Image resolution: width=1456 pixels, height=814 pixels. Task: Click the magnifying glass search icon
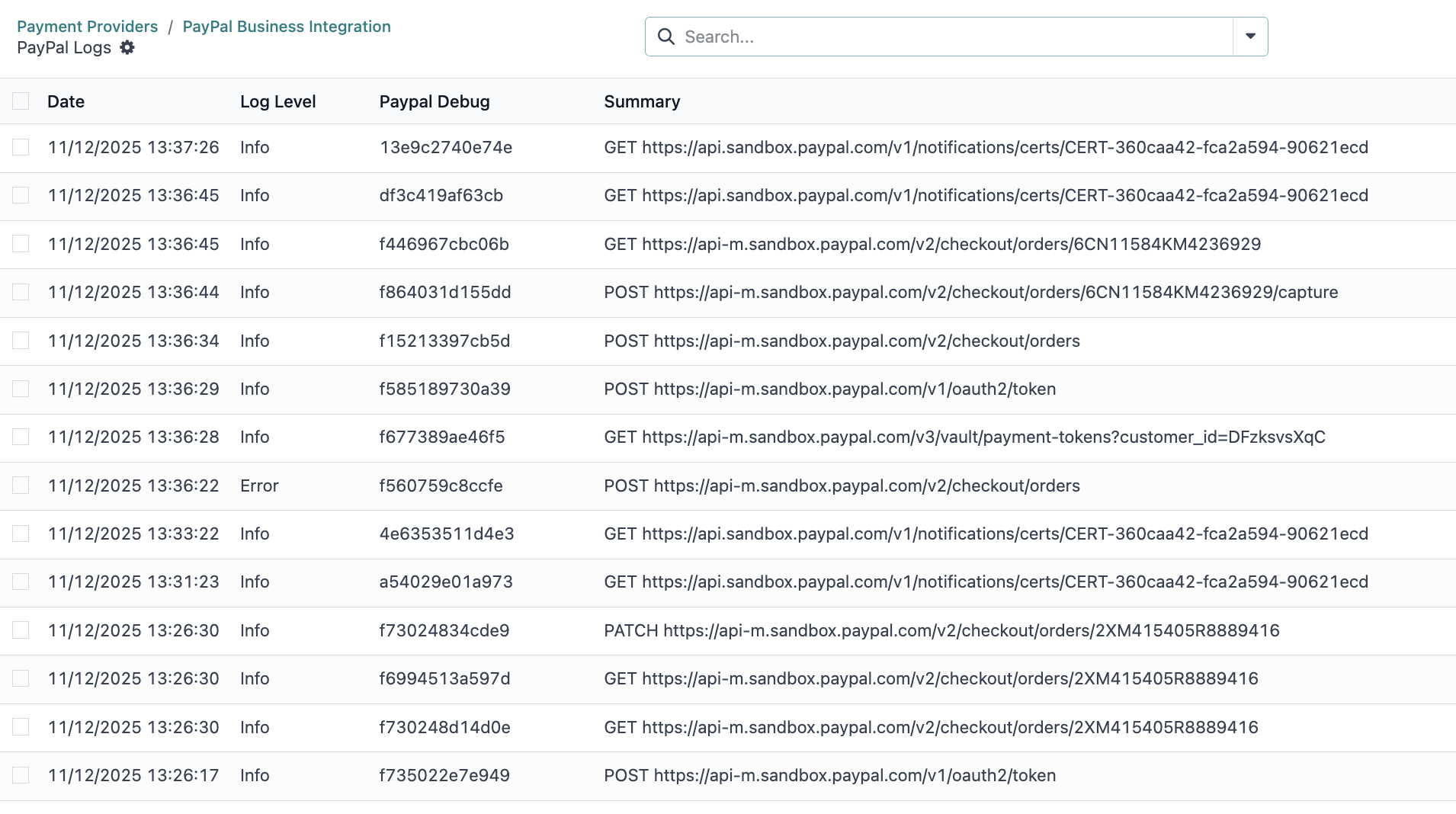(665, 37)
